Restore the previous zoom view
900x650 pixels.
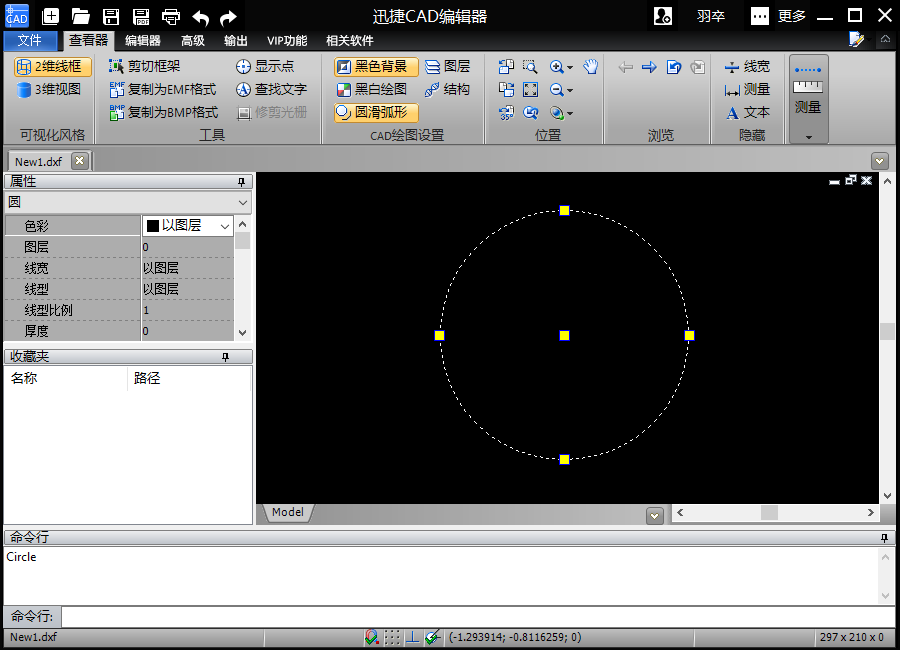[530, 113]
